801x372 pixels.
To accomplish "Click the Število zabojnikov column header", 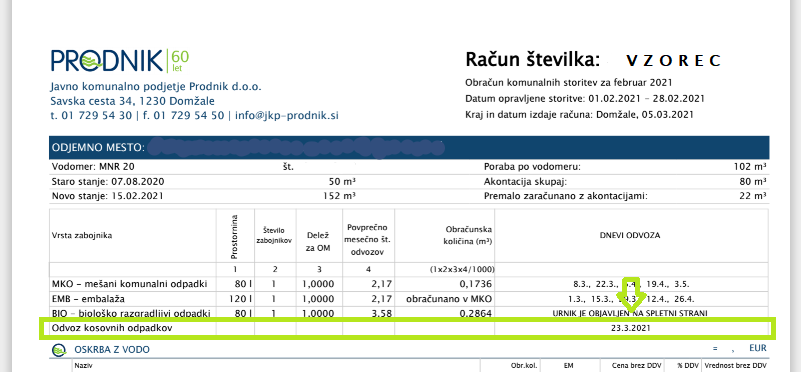I will 275,235.
